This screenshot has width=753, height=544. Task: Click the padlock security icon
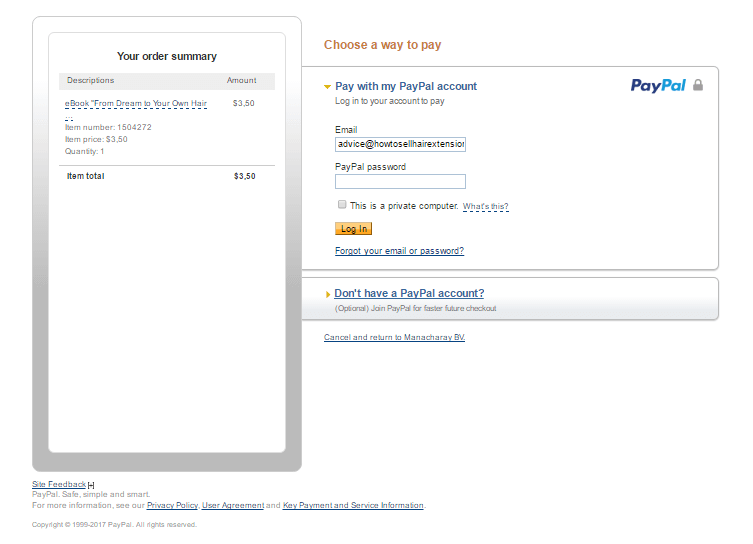pos(698,85)
